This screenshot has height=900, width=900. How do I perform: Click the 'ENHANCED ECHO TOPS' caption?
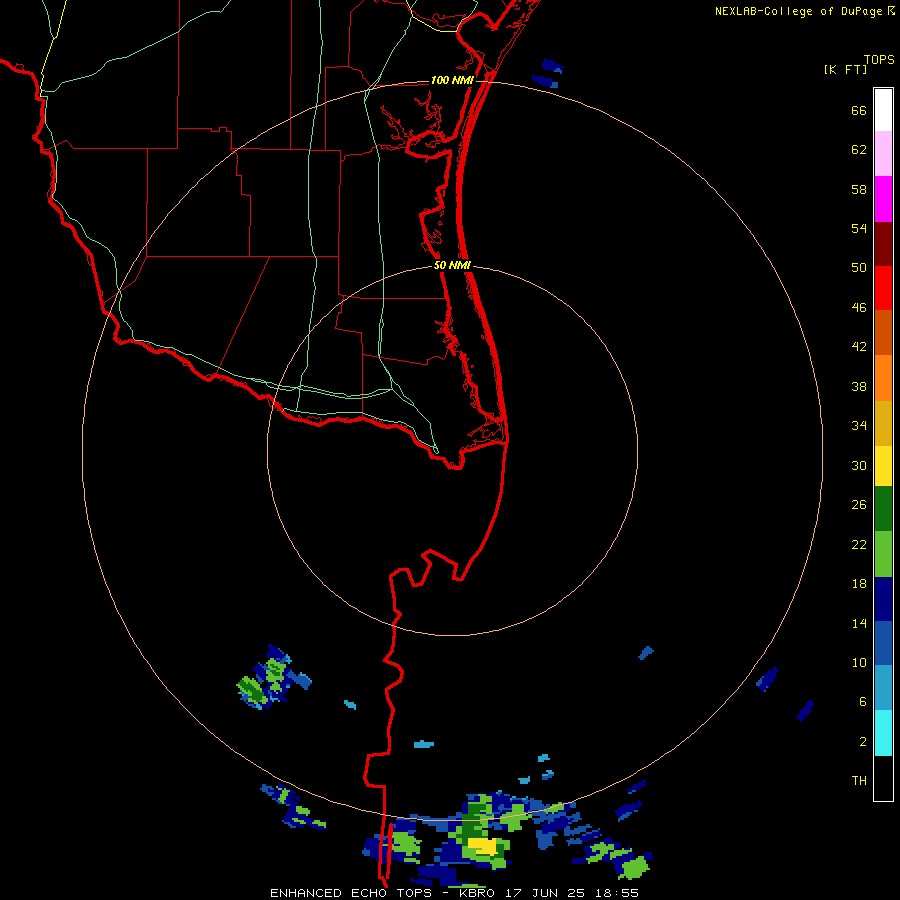pos(351,893)
